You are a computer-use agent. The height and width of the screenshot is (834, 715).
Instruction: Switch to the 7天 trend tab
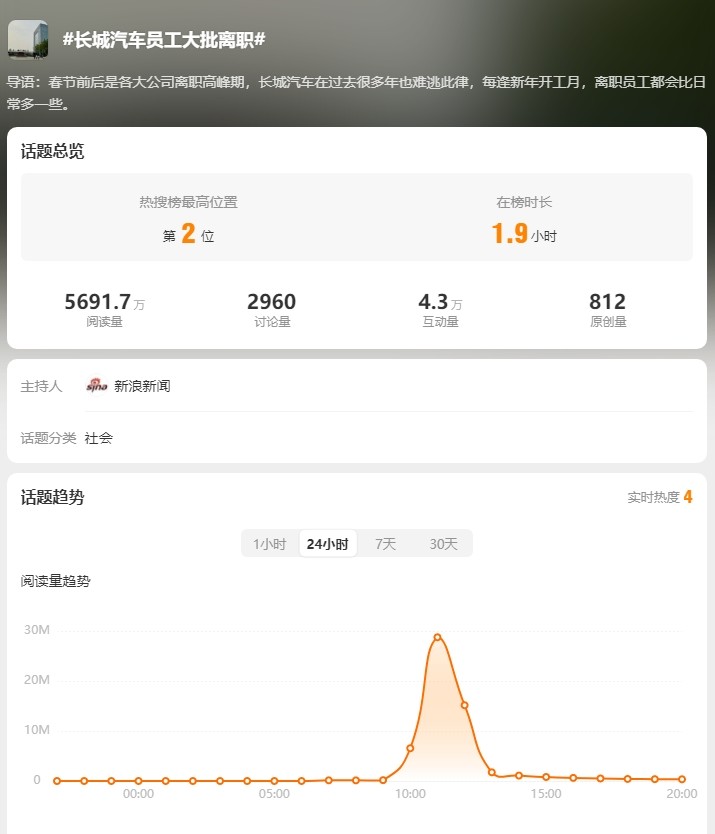[x=385, y=544]
